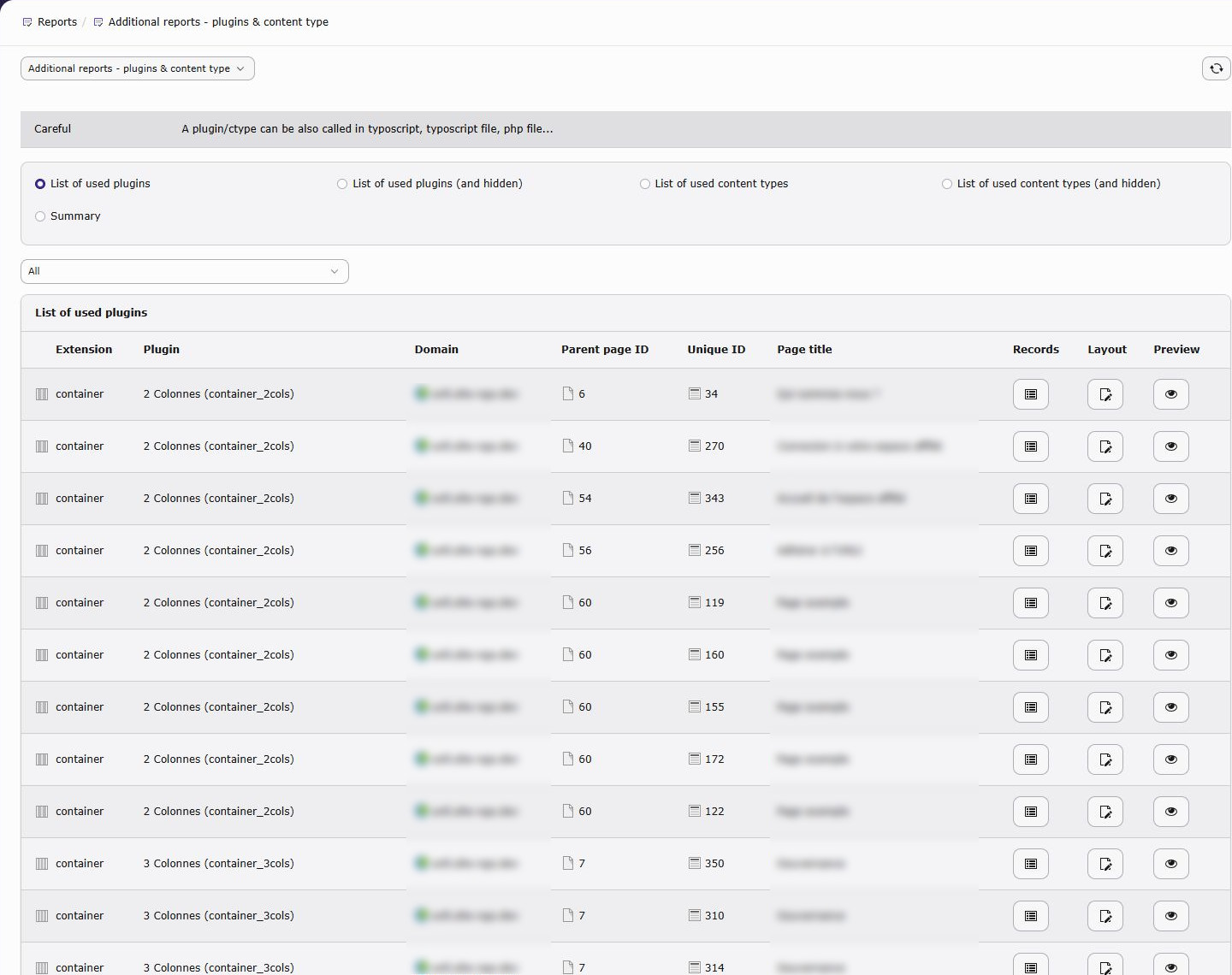Image resolution: width=1232 pixels, height=975 pixels.
Task: Click the refresh icon button at top right
Action: point(1216,68)
